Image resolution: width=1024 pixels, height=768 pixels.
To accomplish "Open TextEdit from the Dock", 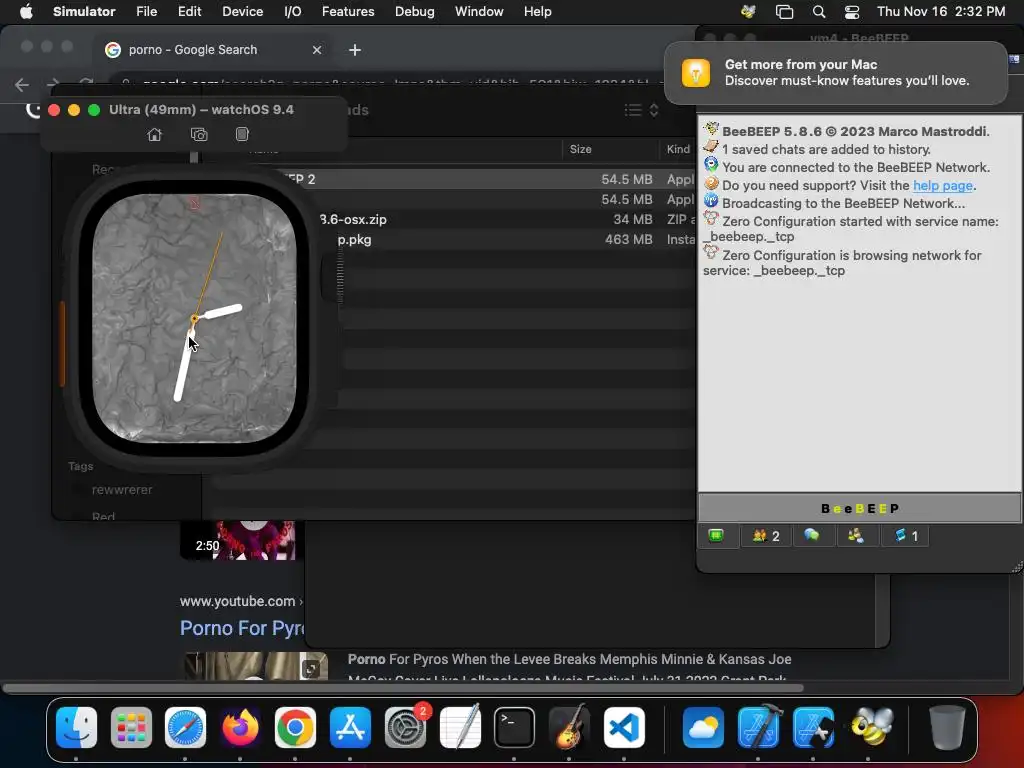I will click(460, 727).
